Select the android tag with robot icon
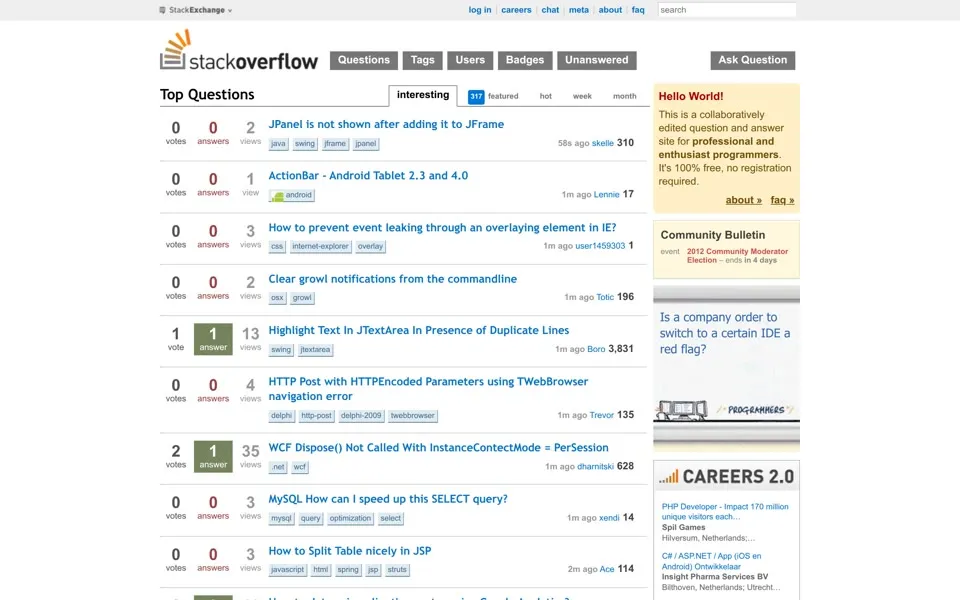Image resolution: width=960 pixels, height=600 pixels. (292, 195)
